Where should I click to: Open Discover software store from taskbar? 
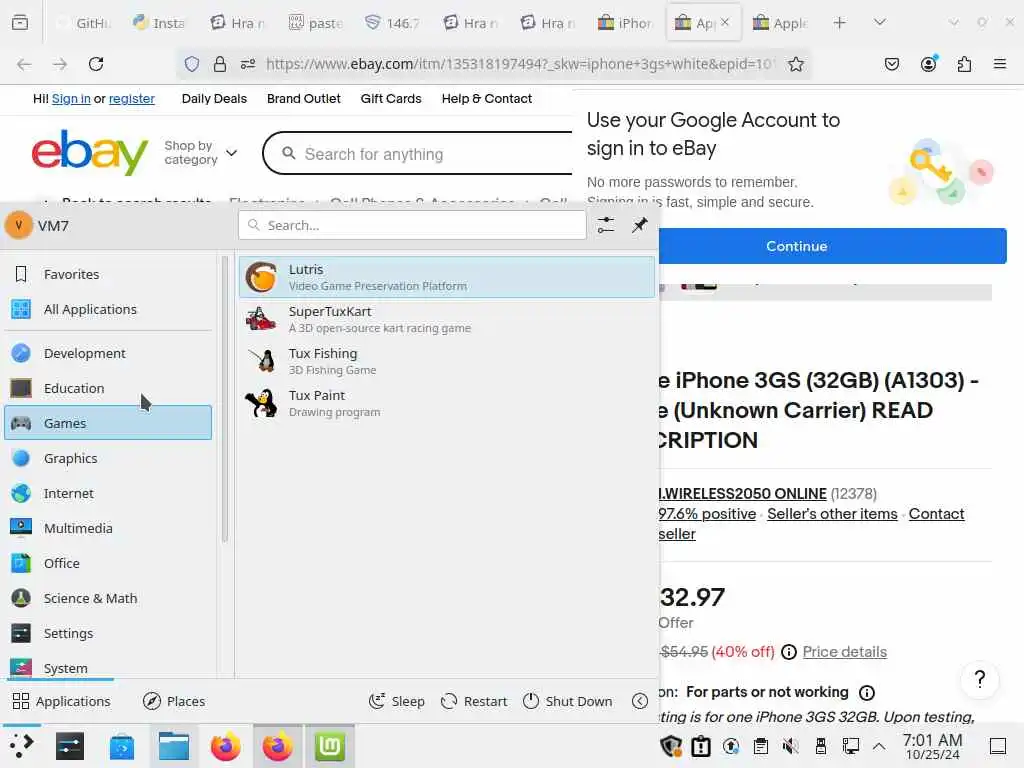click(x=121, y=746)
